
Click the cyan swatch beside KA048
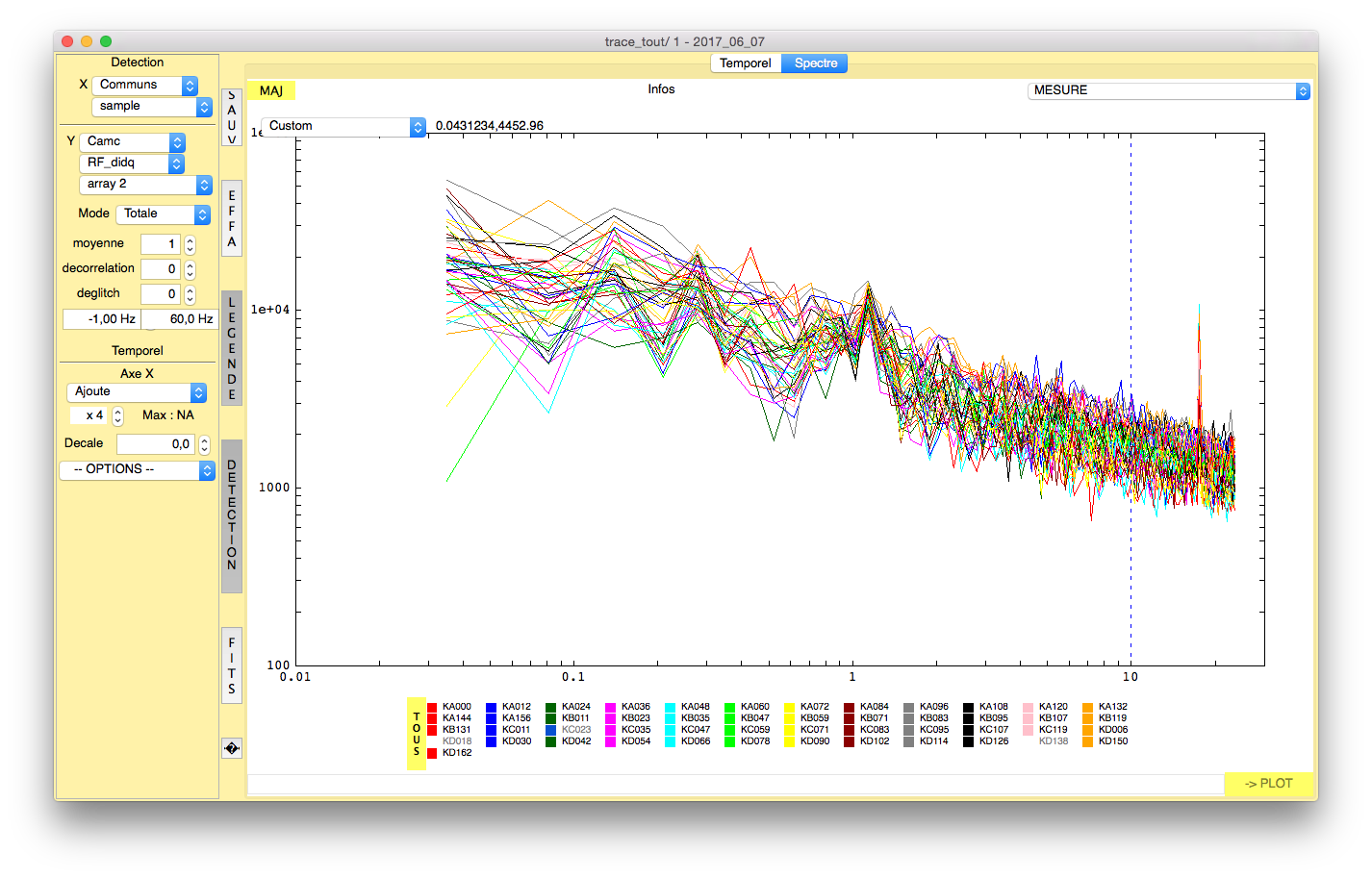point(671,707)
